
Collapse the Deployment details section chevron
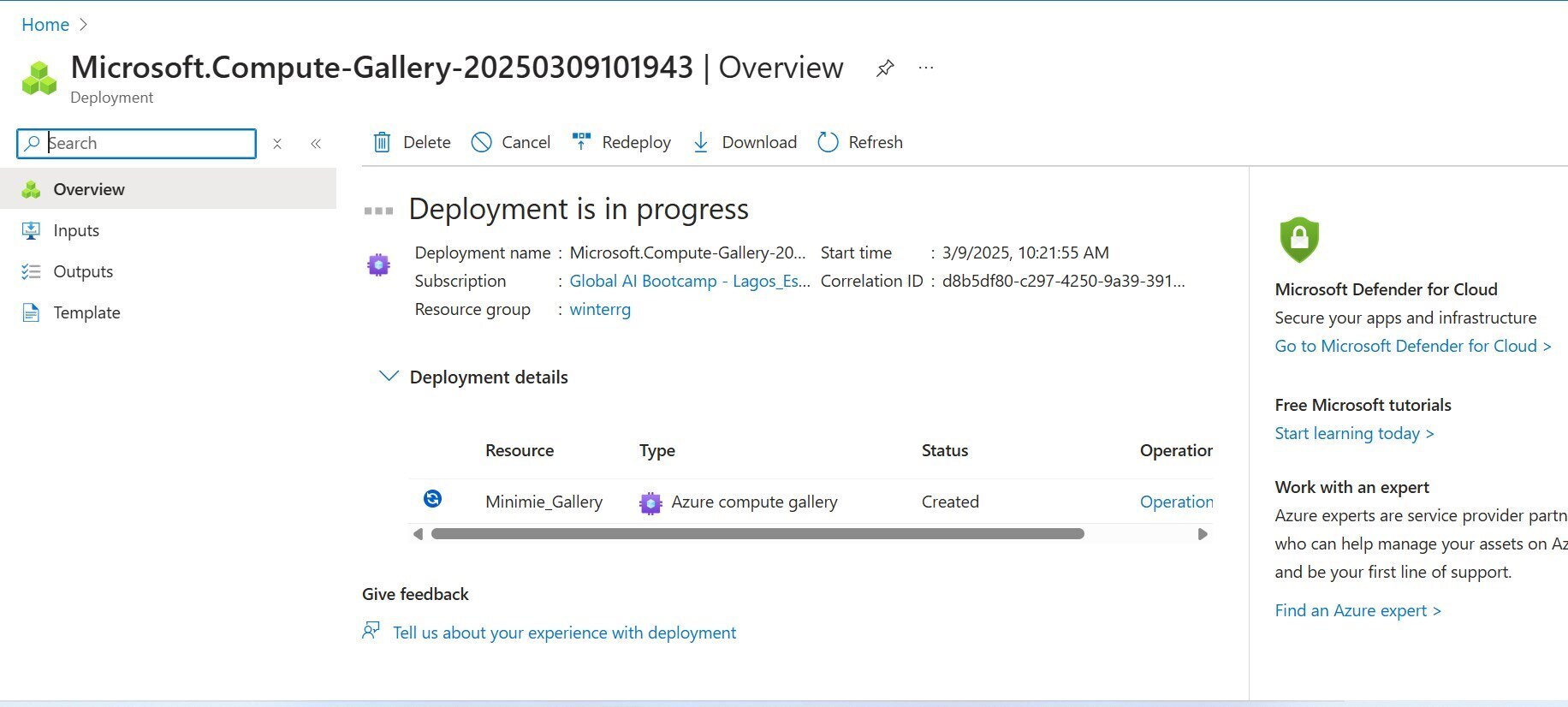(x=389, y=376)
